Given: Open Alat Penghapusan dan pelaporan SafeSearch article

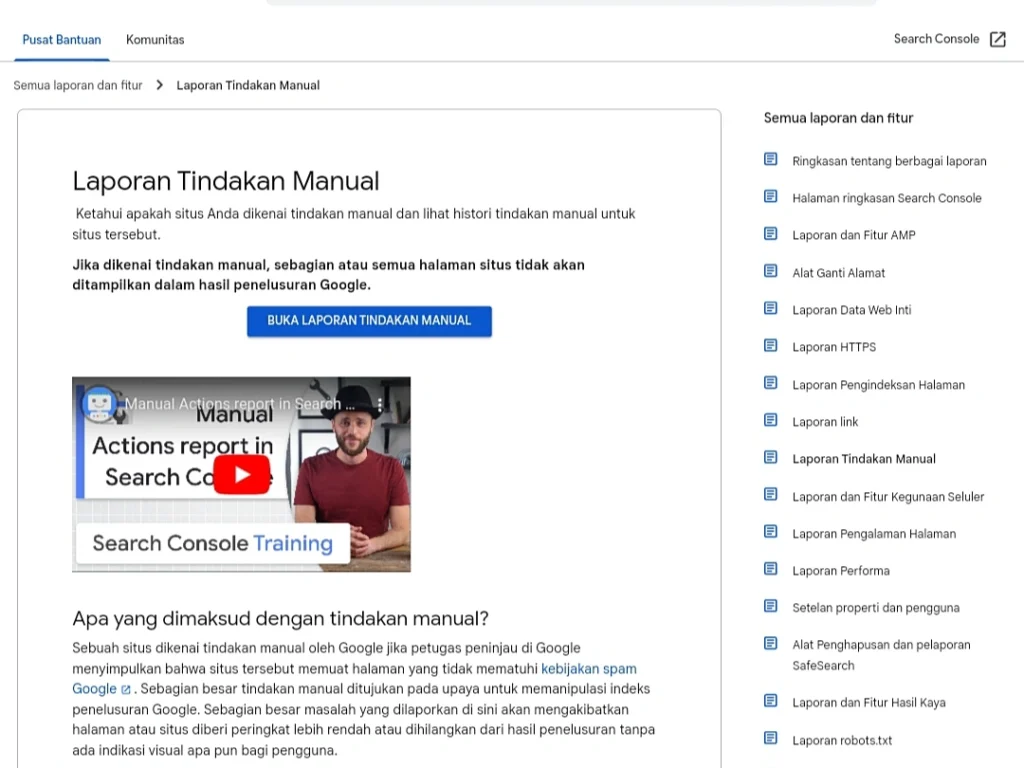Looking at the screenshot, I should pos(881,656).
